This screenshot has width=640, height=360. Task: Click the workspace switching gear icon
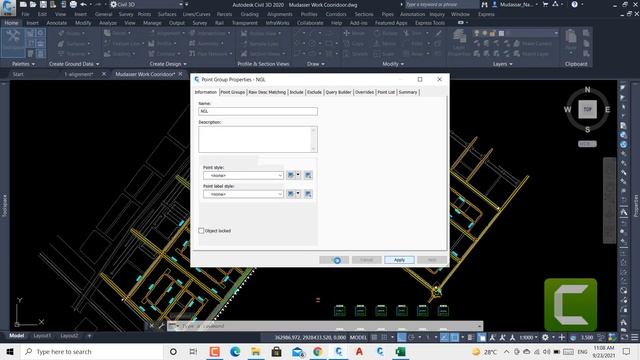[545, 338]
